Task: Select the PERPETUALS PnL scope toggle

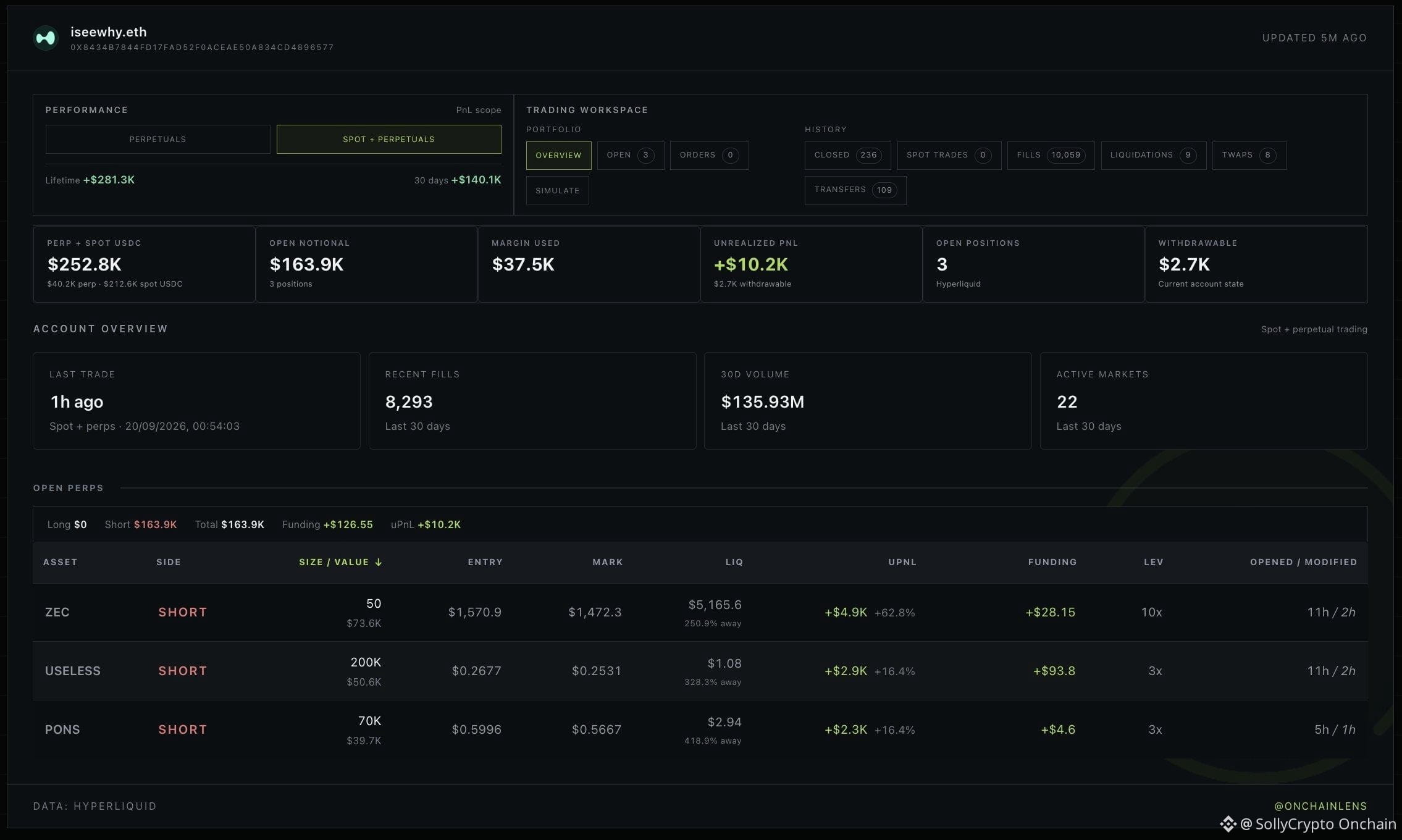Action: click(x=157, y=139)
